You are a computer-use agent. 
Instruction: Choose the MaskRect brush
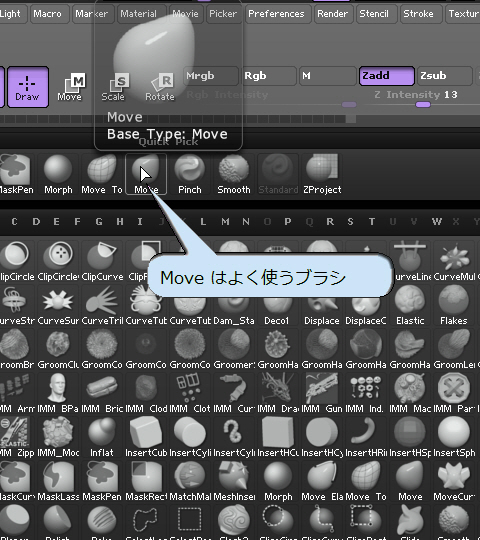(x=146, y=482)
